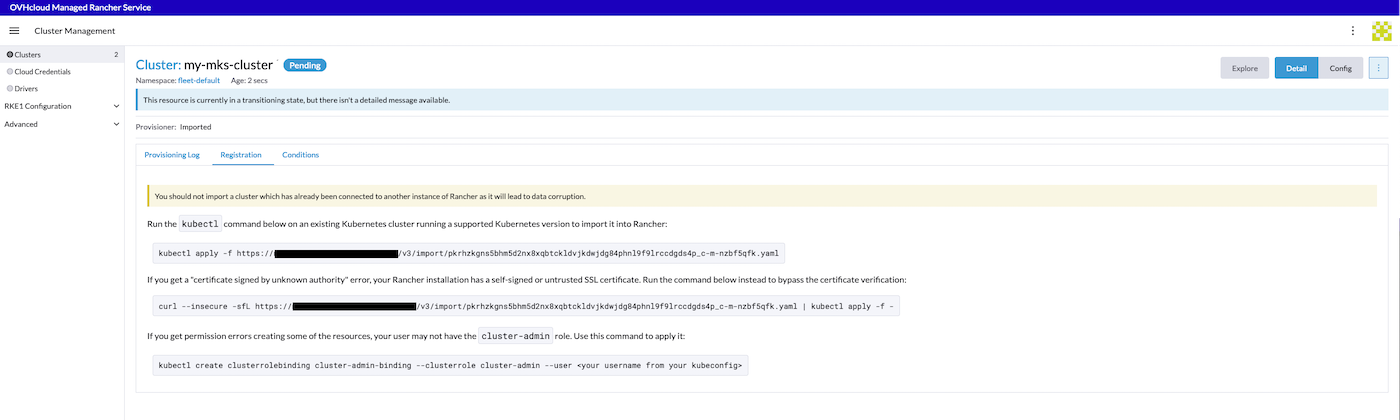Viewport: 1400px width, 420px height.
Task: Copy the curl --insecure command
Action: pyautogui.click(x=526, y=307)
